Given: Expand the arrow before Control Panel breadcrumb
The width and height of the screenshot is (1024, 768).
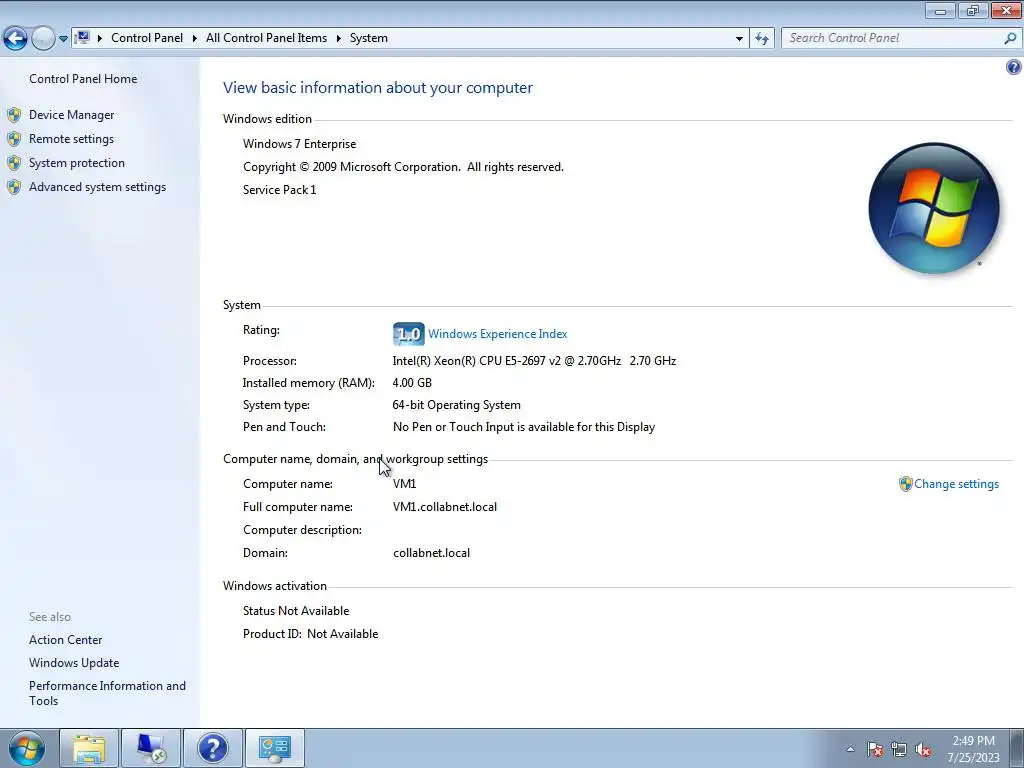Looking at the screenshot, I should pos(100,39).
